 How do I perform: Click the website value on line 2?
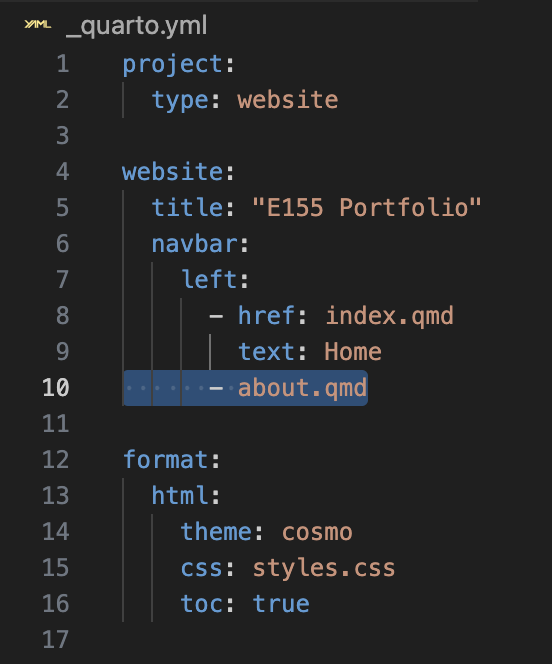[288, 100]
